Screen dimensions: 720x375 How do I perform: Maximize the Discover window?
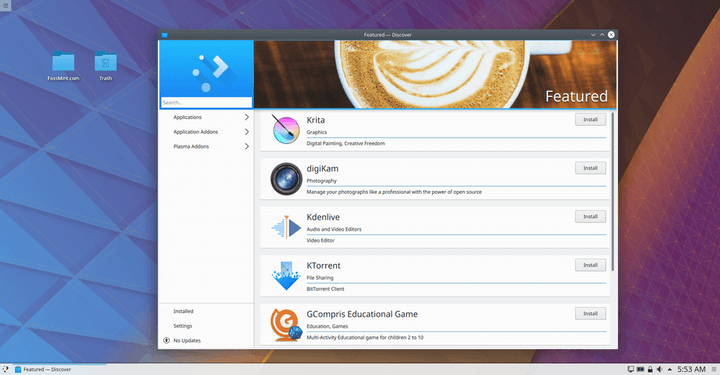(602, 35)
